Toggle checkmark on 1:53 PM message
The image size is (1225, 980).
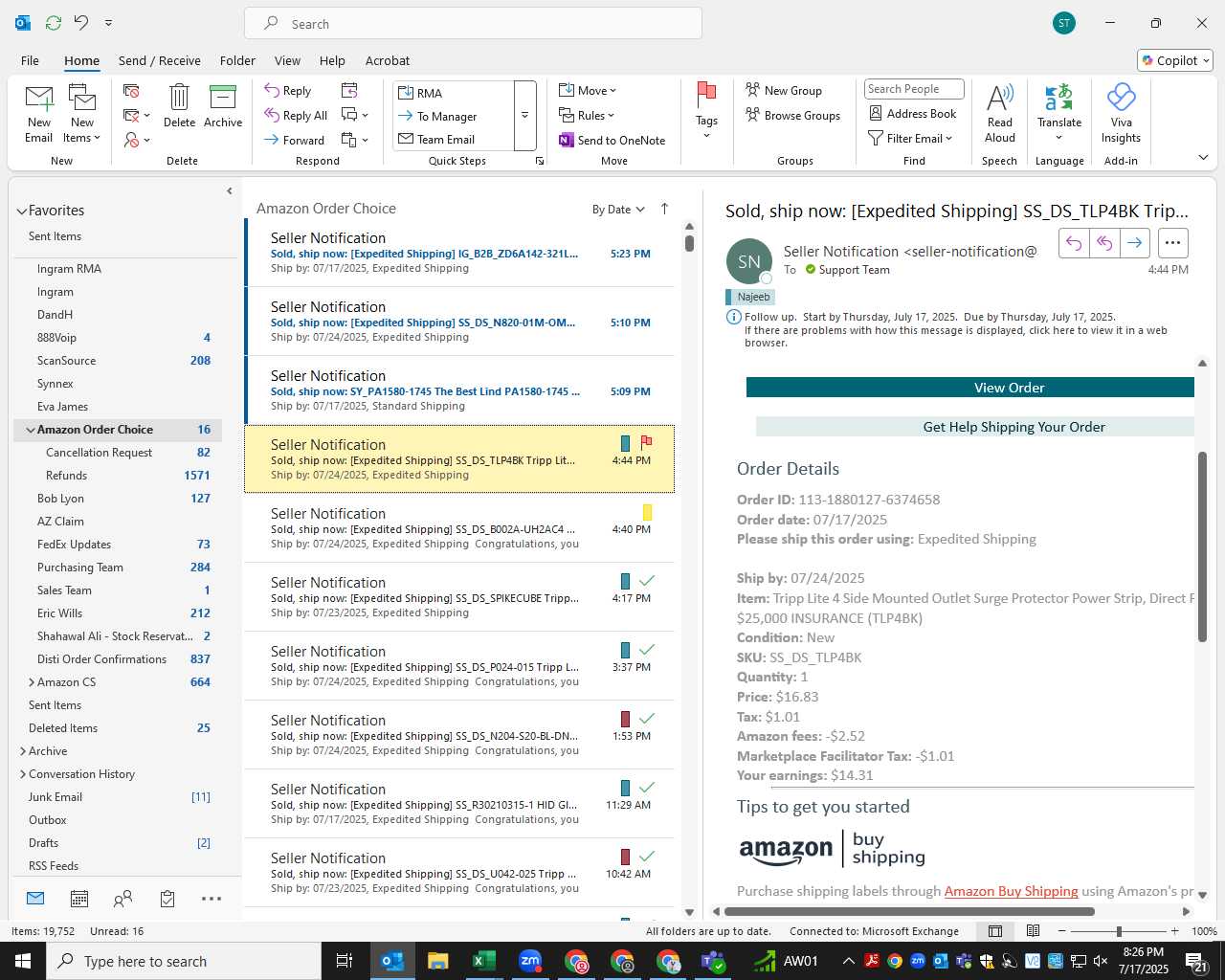[x=647, y=718]
